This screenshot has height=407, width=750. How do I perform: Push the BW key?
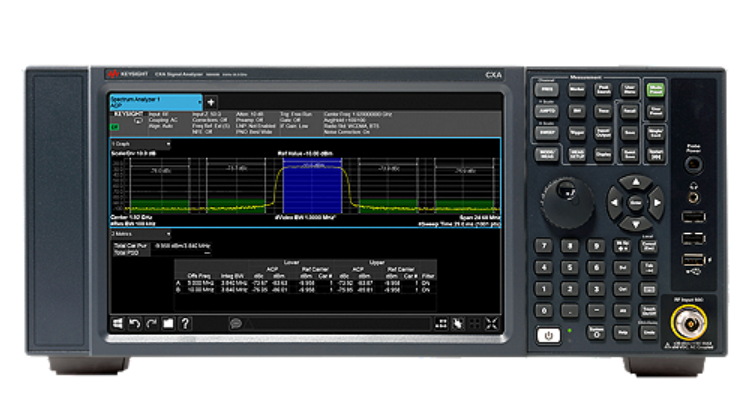(577, 111)
